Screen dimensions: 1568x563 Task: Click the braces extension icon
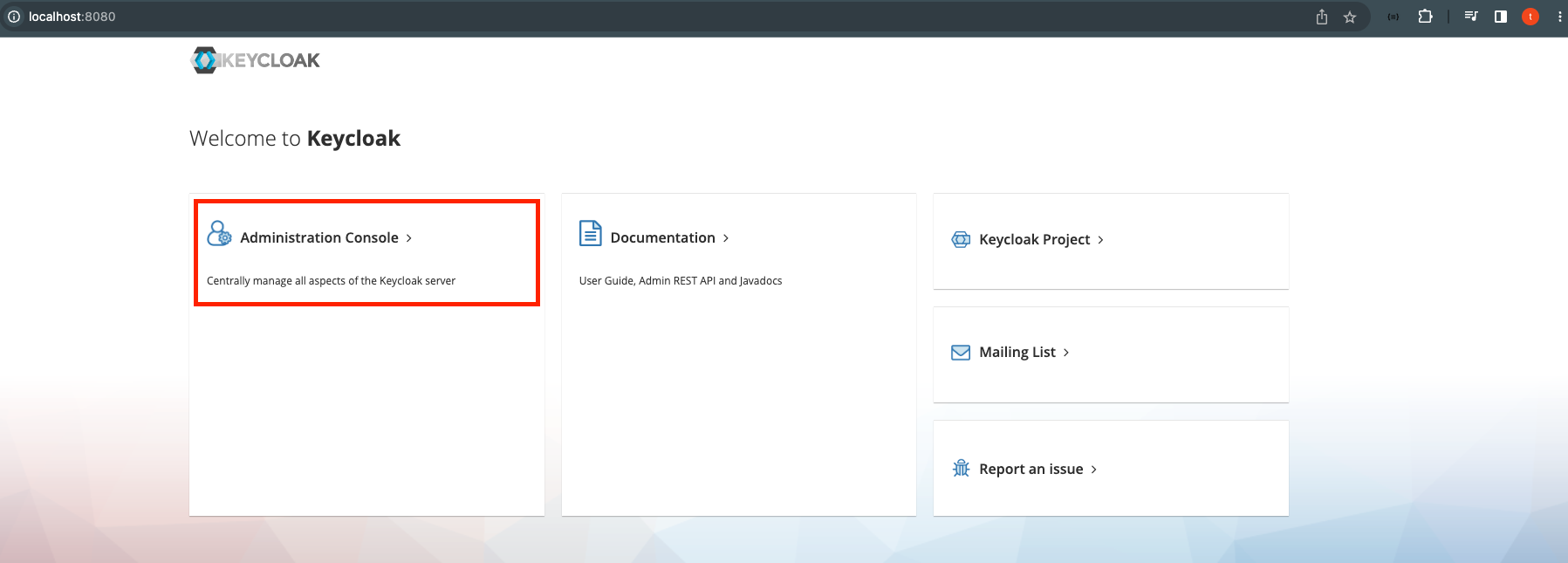pos(1393,17)
